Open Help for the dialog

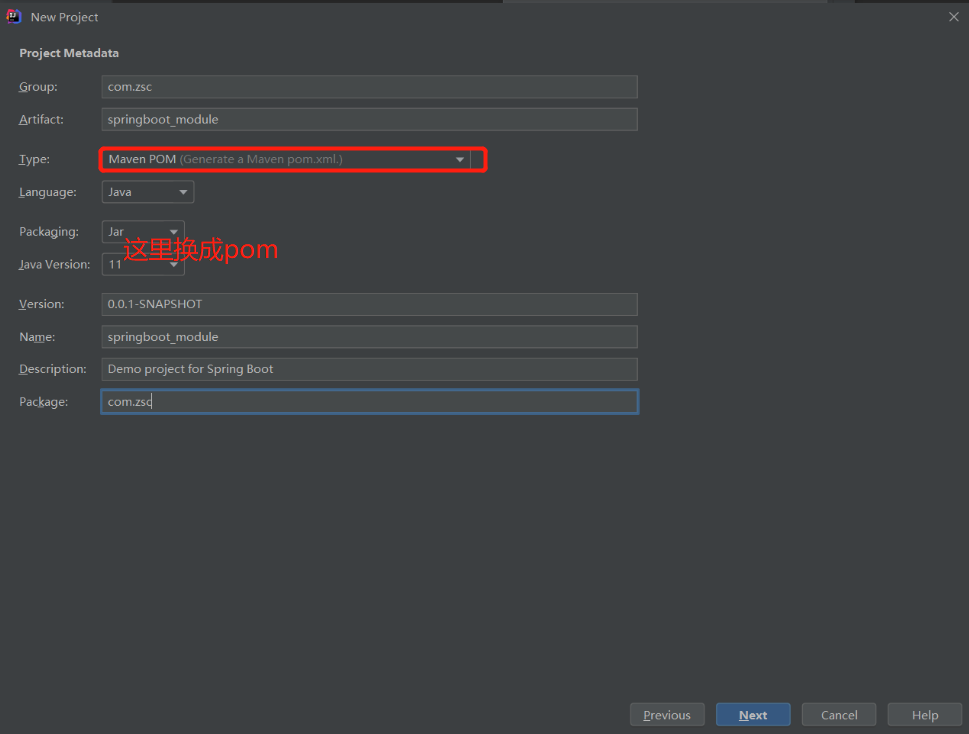tap(925, 715)
